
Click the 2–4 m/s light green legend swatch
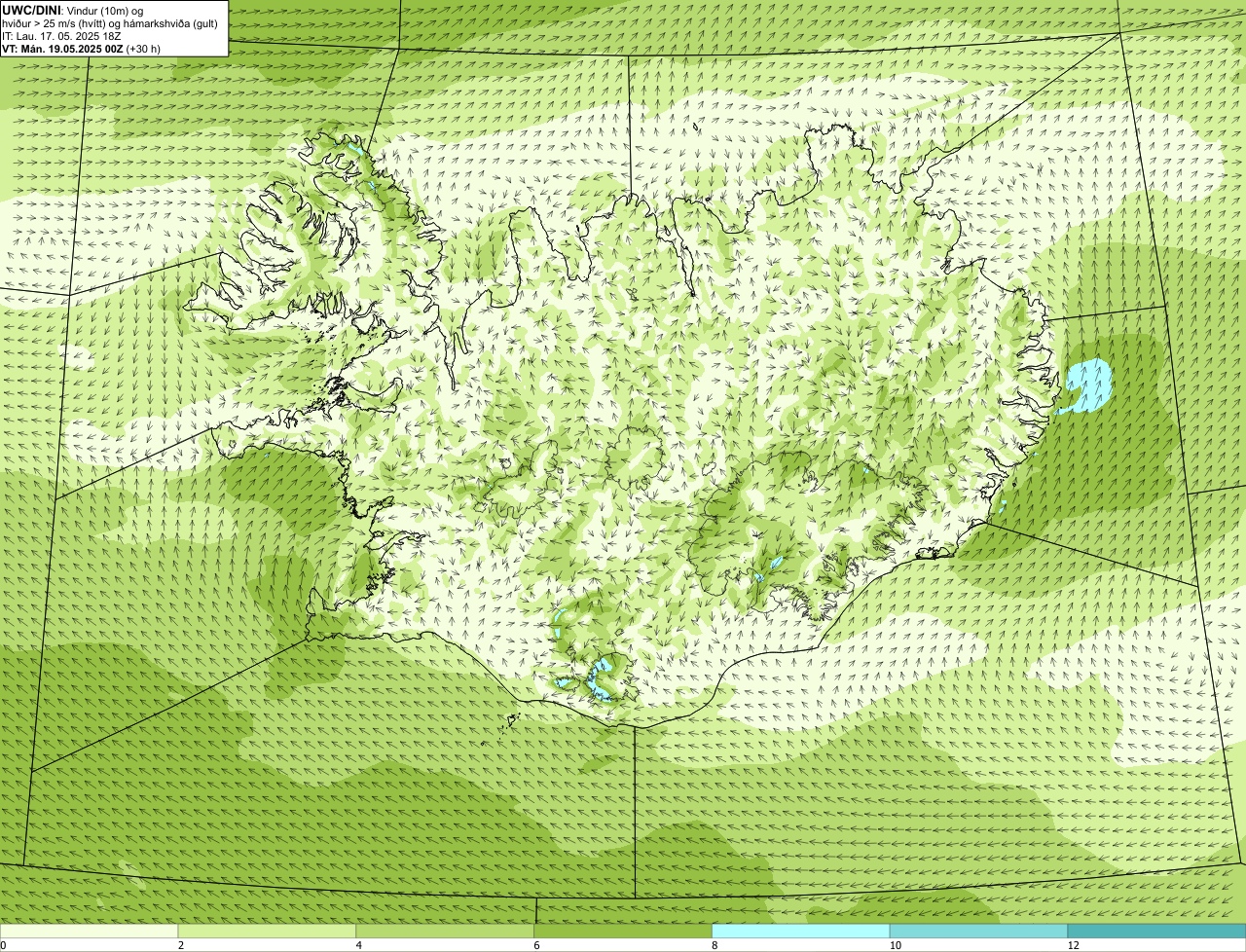coord(268,932)
